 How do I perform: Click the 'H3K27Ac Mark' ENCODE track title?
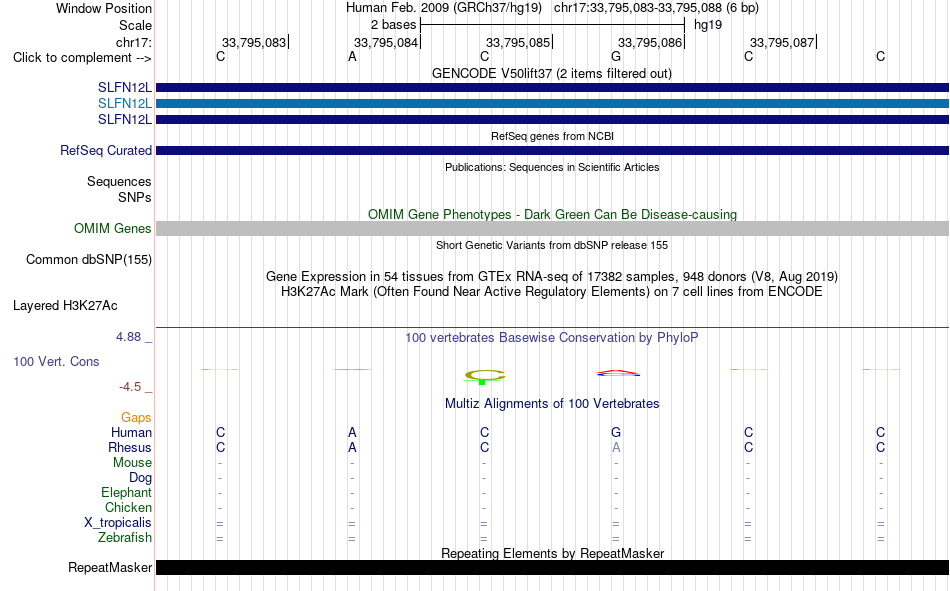552,292
